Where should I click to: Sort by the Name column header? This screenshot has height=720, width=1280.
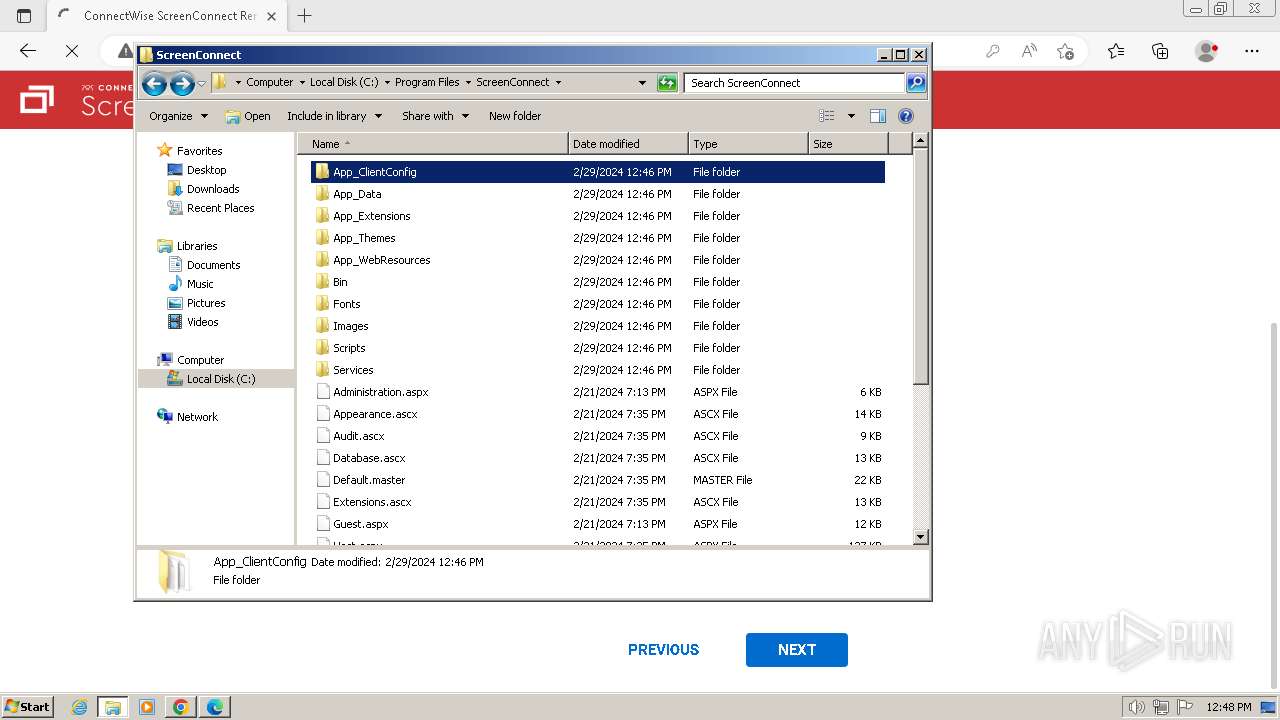[x=432, y=144]
